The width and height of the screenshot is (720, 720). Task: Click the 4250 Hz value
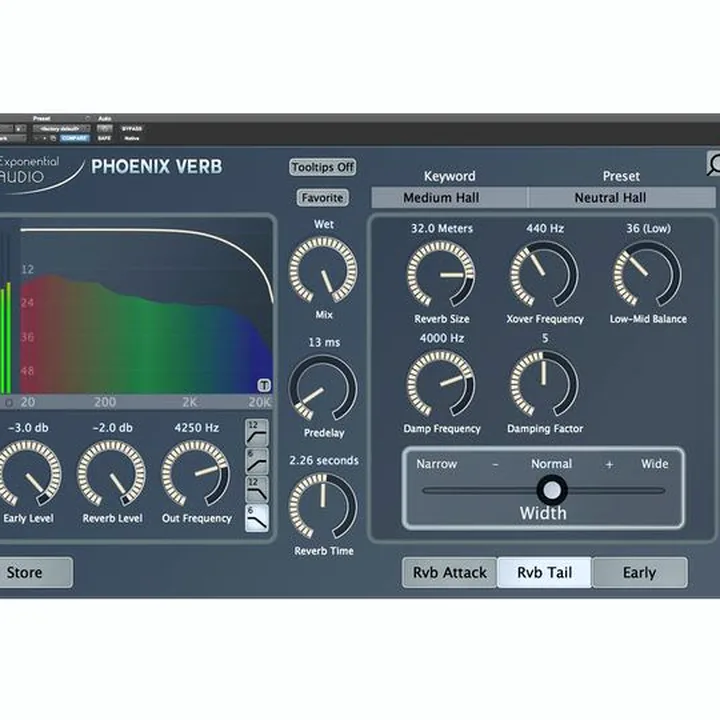pyautogui.click(x=197, y=428)
